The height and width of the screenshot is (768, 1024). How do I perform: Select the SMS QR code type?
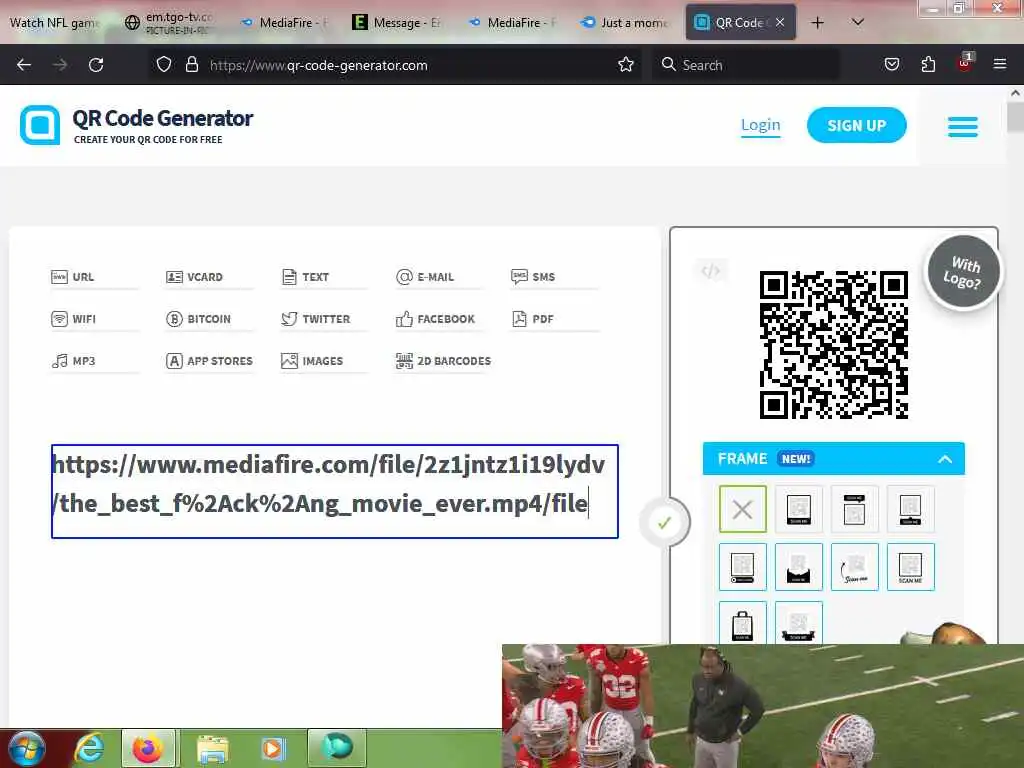pos(533,277)
